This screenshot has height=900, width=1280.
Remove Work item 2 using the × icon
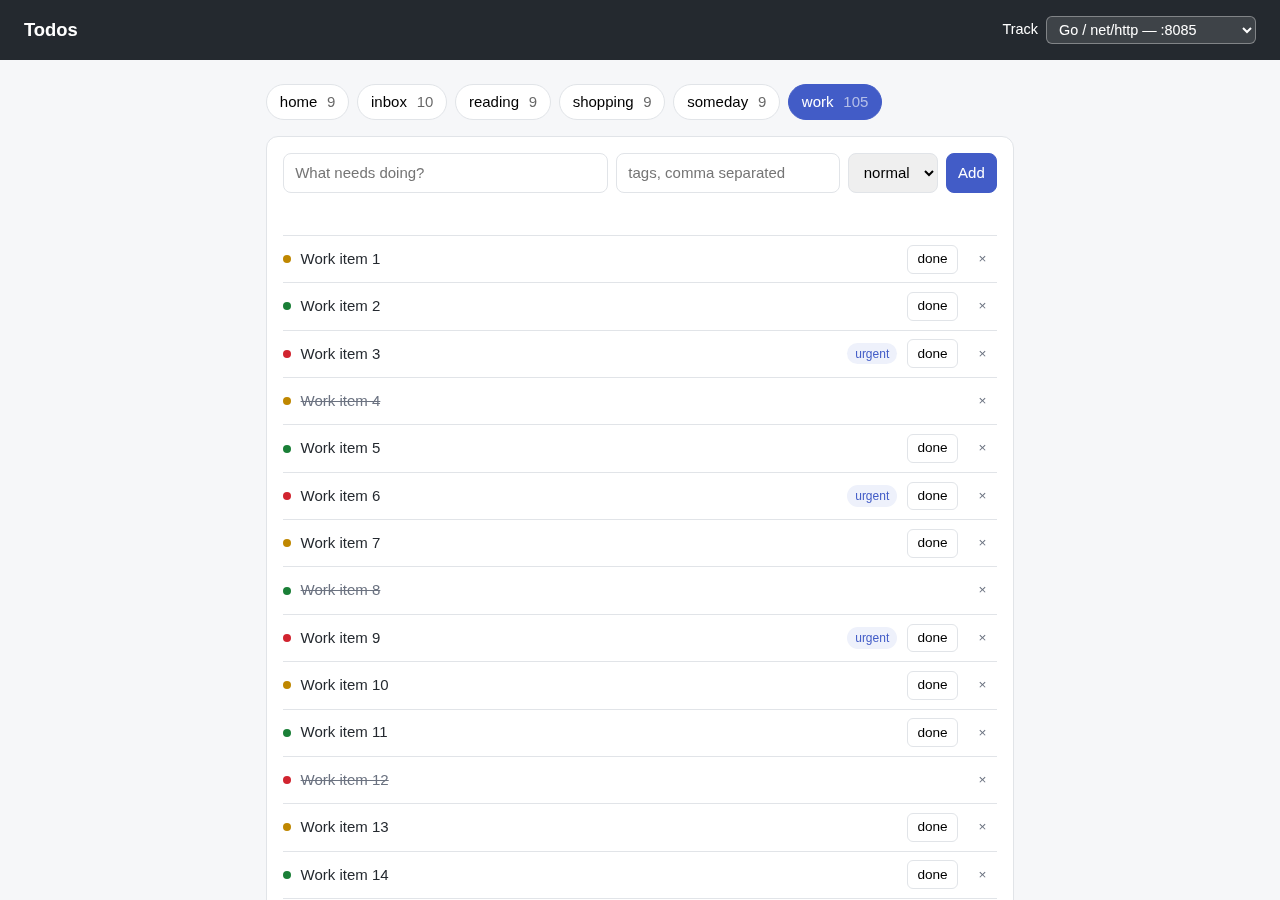[x=982, y=306]
